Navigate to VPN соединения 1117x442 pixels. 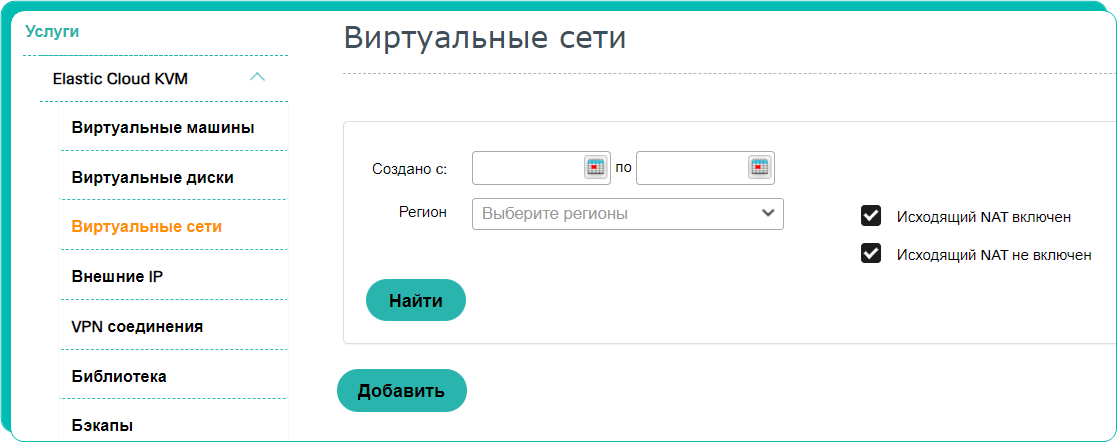click(x=137, y=327)
